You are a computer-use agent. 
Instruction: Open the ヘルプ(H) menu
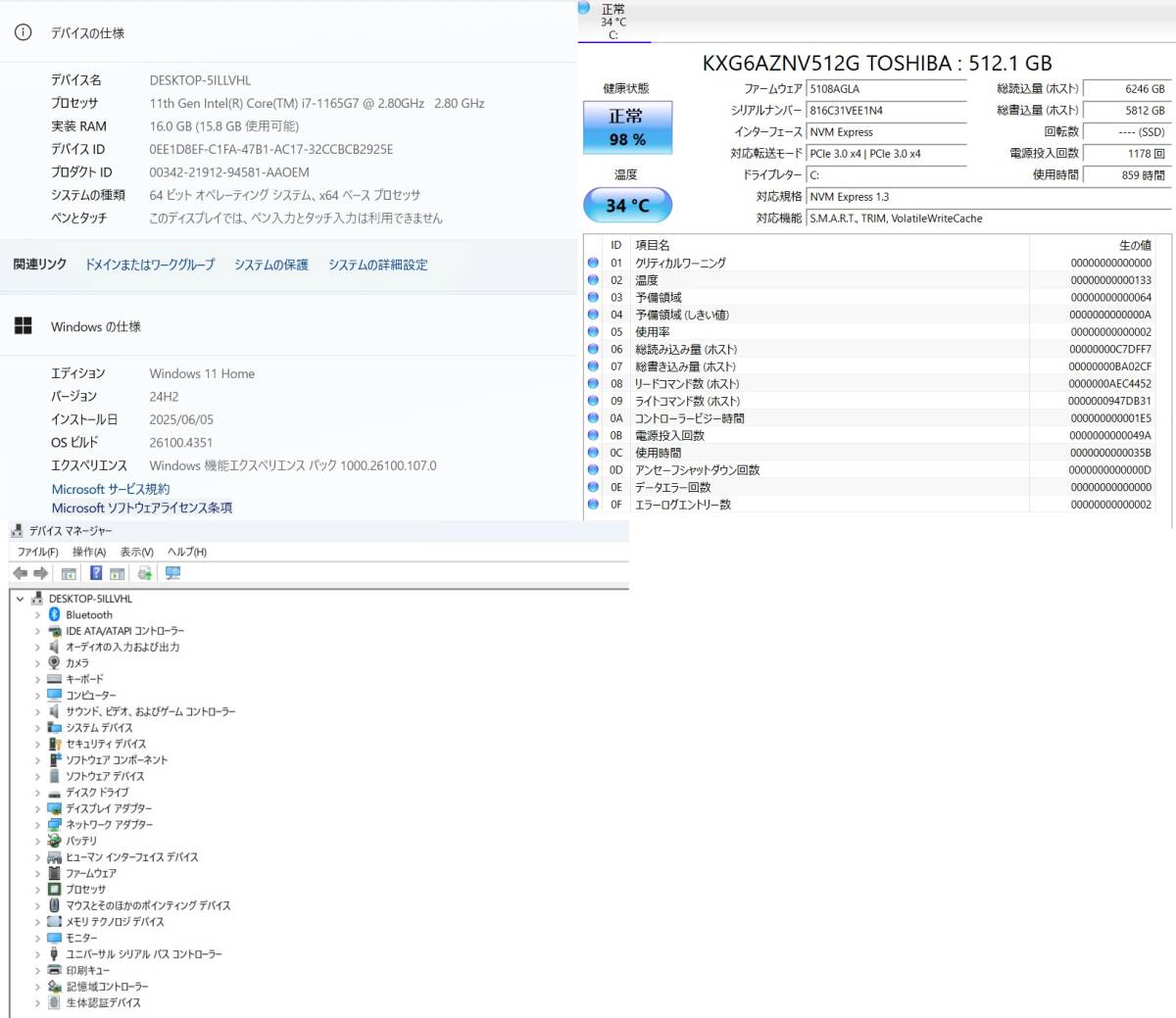(x=187, y=552)
